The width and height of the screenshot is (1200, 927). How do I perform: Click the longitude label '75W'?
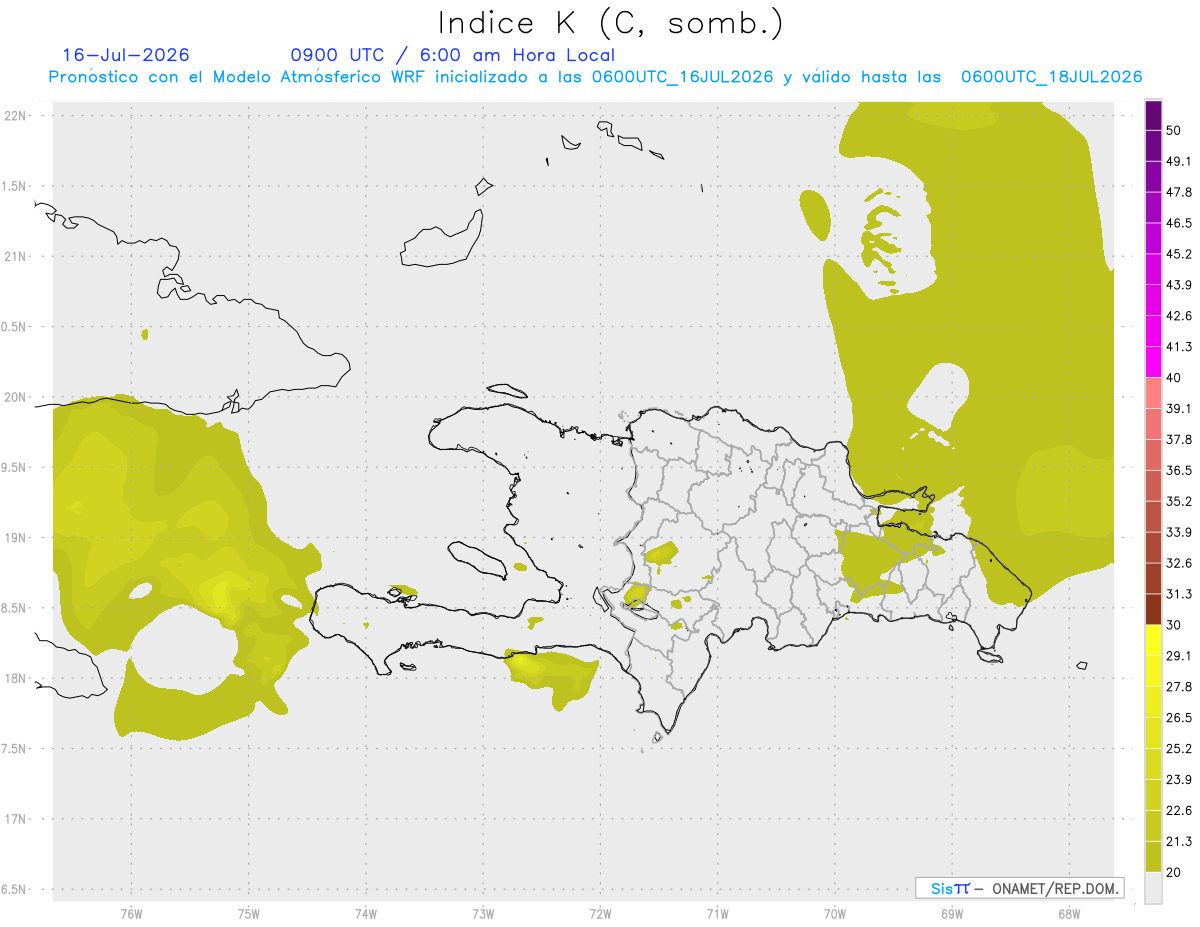click(248, 913)
